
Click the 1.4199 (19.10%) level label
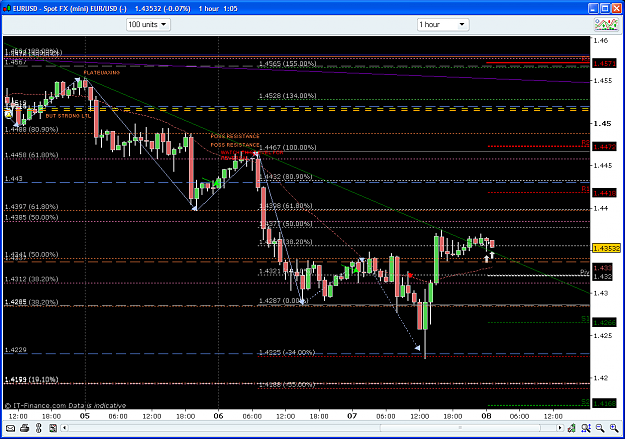(x=31, y=379)
